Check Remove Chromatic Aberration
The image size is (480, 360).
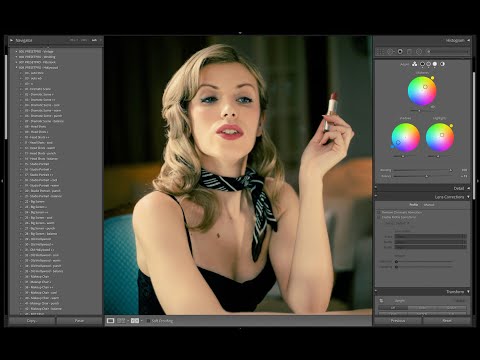(x=379, y=212)
